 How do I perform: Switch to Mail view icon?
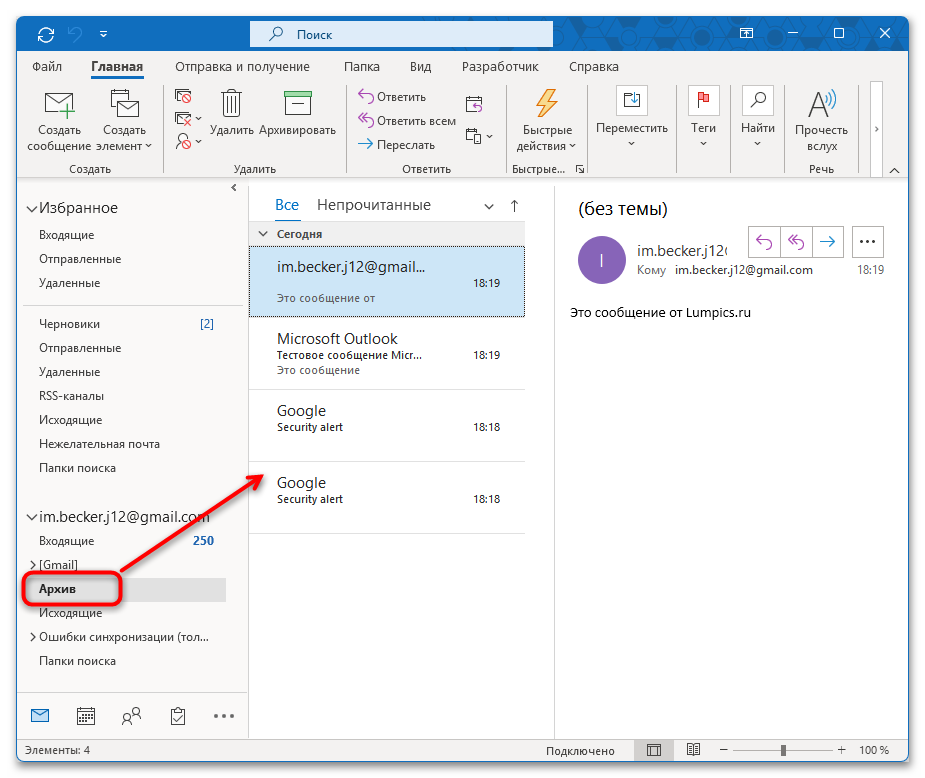pyautogui.click(x=40, y=715)
